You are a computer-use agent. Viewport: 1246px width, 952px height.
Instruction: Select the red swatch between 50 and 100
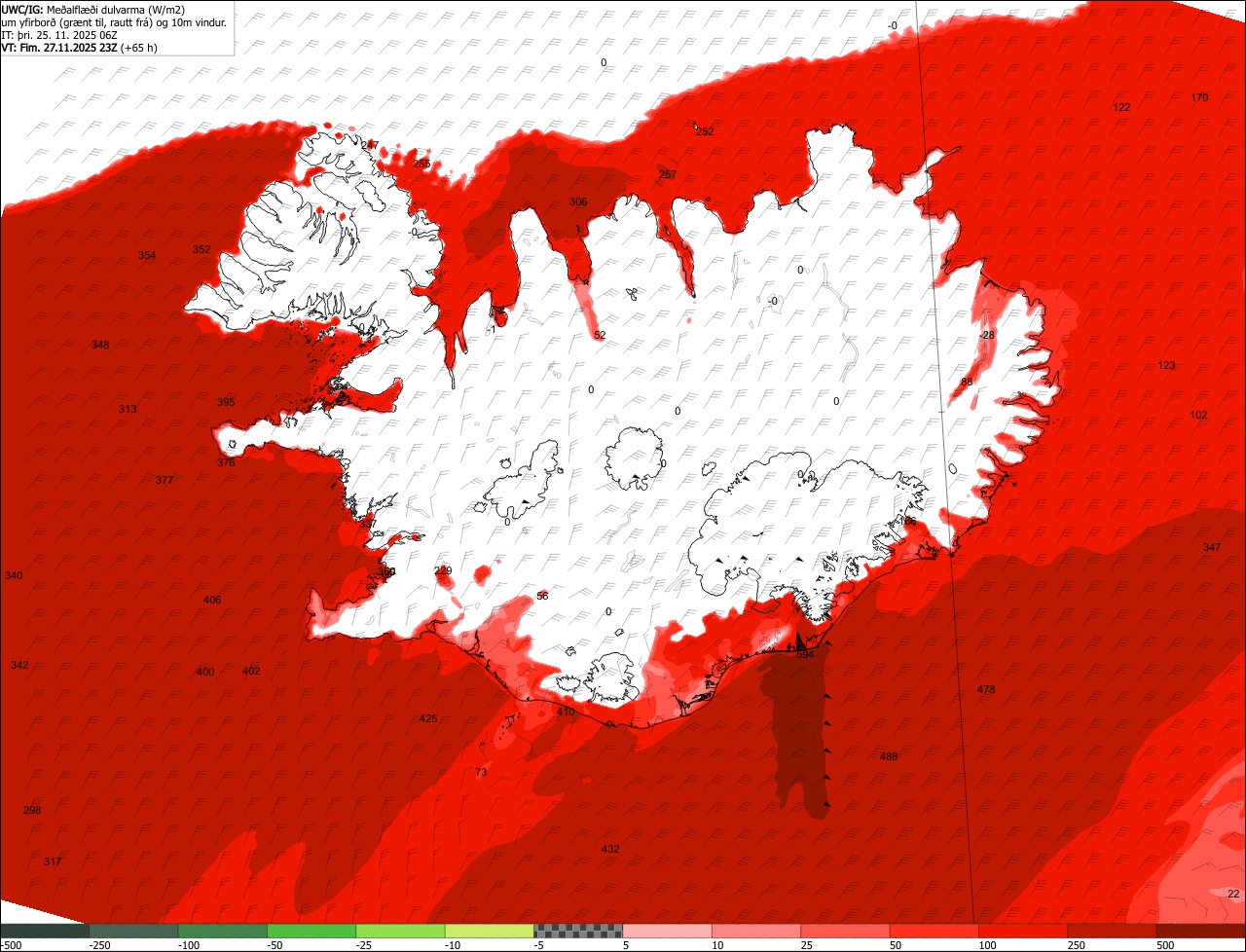click(934, 931)
